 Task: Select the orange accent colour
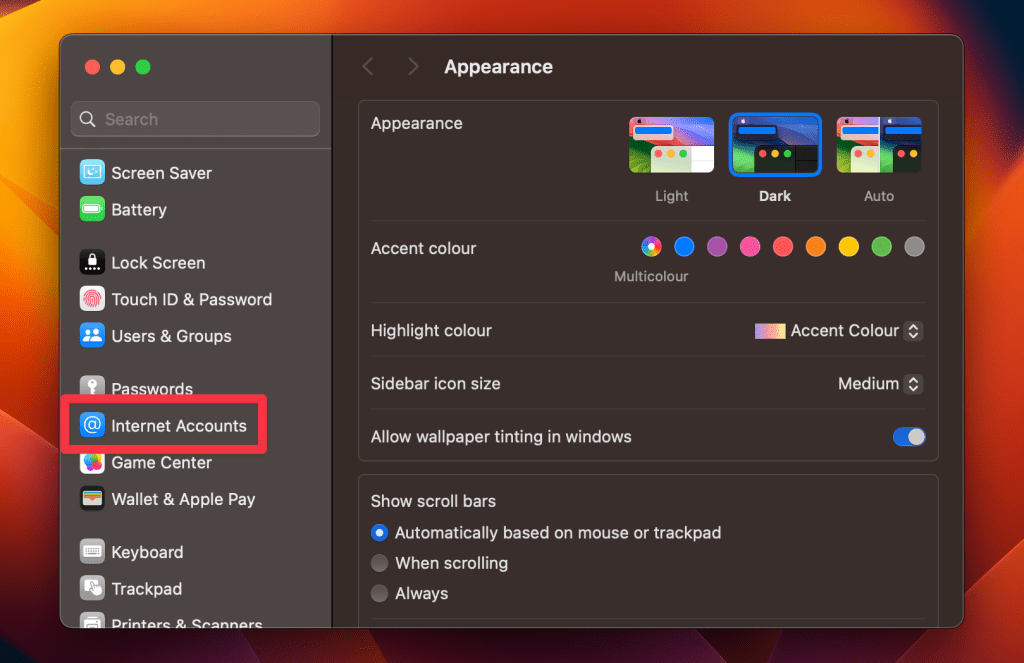(x=816, y=246)
